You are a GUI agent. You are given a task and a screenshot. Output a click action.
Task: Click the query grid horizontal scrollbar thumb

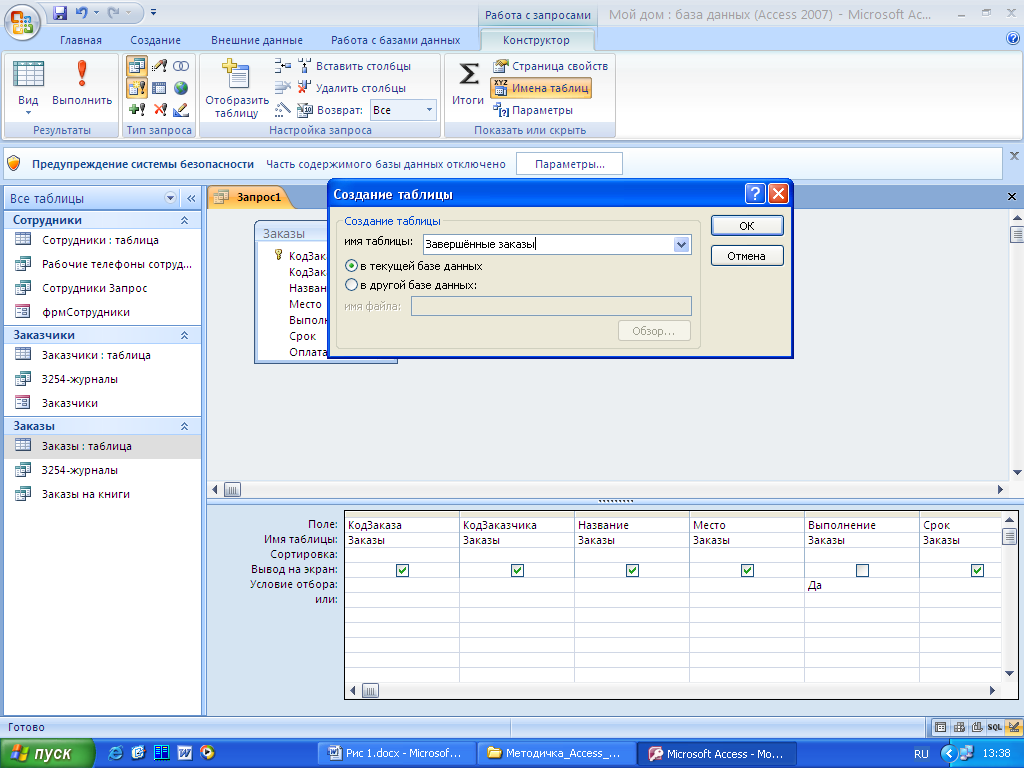click(x=370, y=690)
